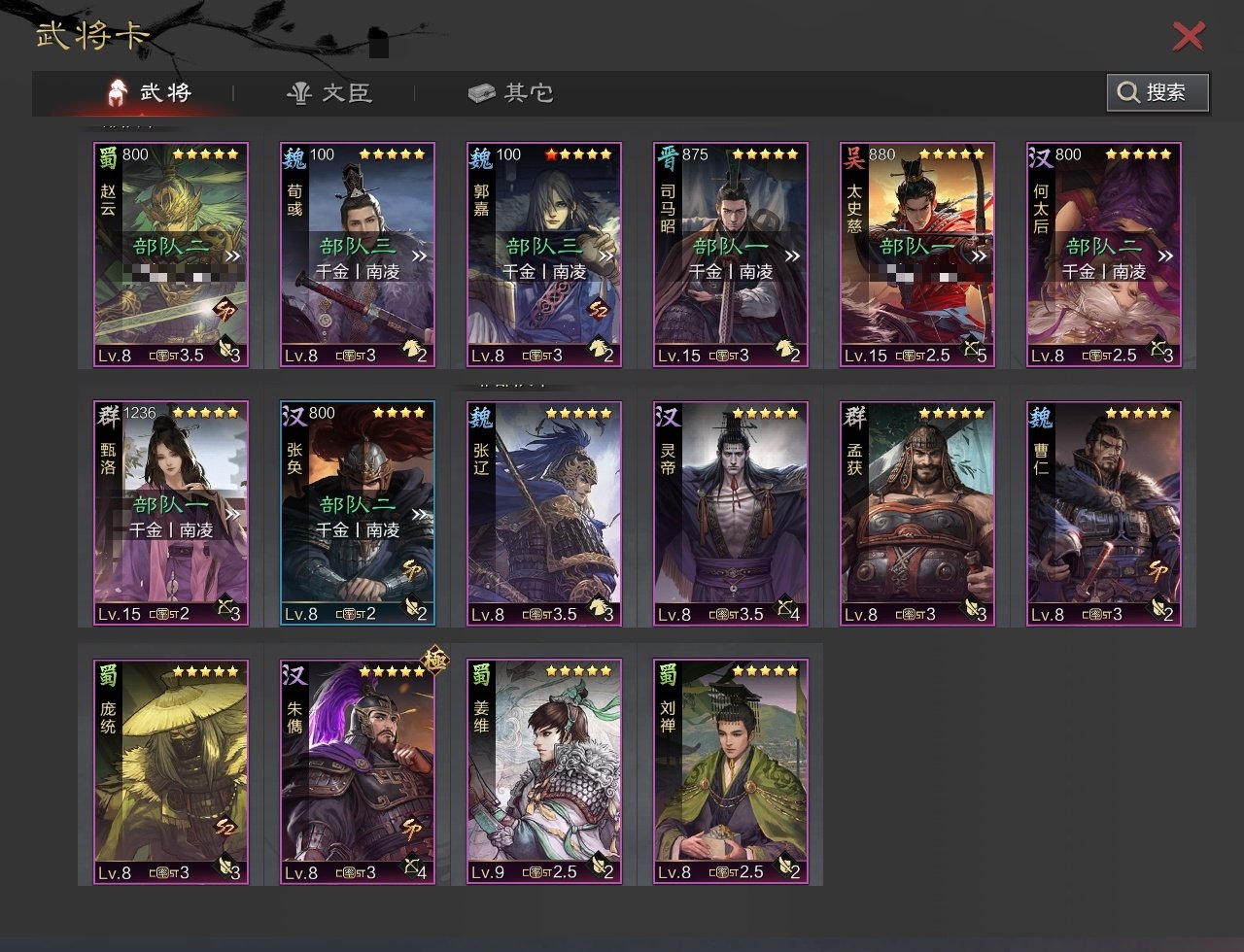Click the S2 badge on 郭嘉's card

[x=599, y=312]
